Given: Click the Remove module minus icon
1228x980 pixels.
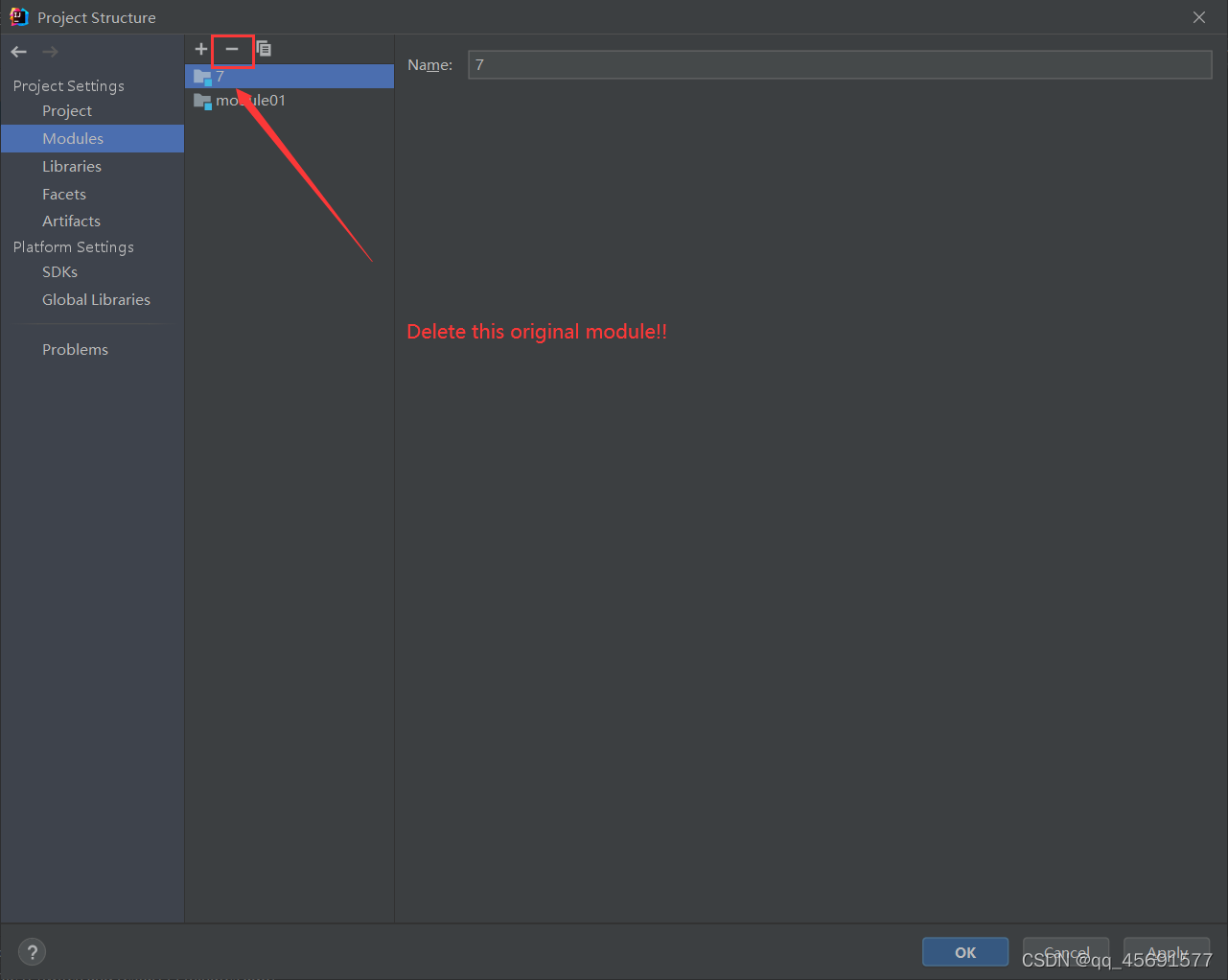Looking at the screenshot, I should [232, 49].
